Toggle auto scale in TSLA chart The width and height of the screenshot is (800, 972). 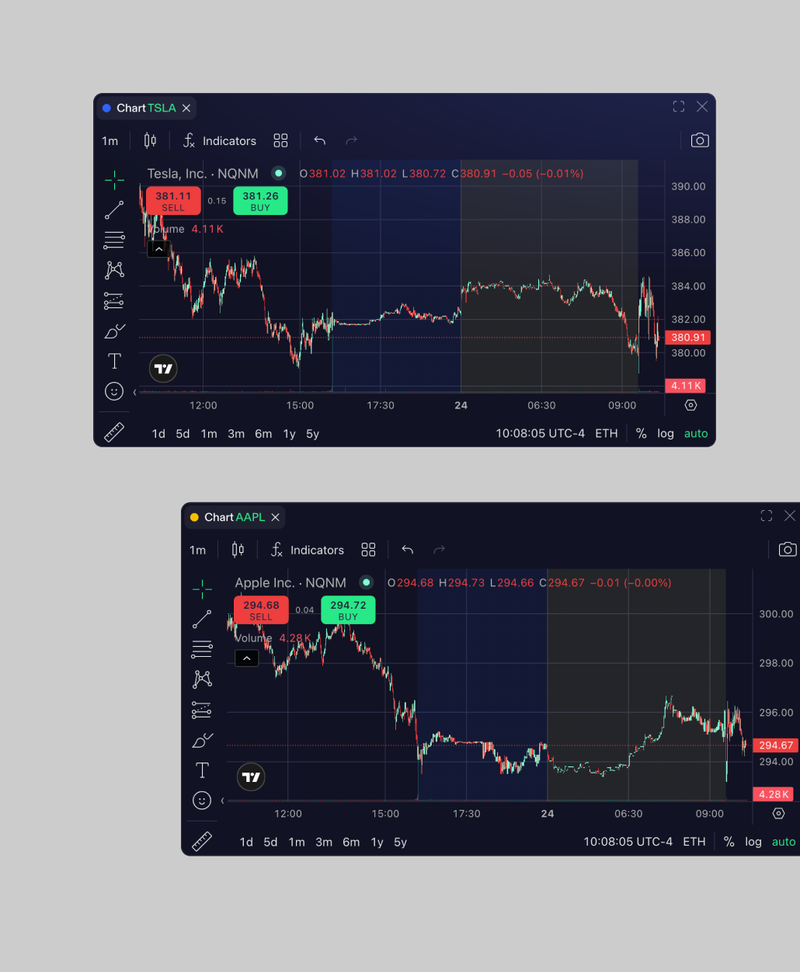pos(696,433)
